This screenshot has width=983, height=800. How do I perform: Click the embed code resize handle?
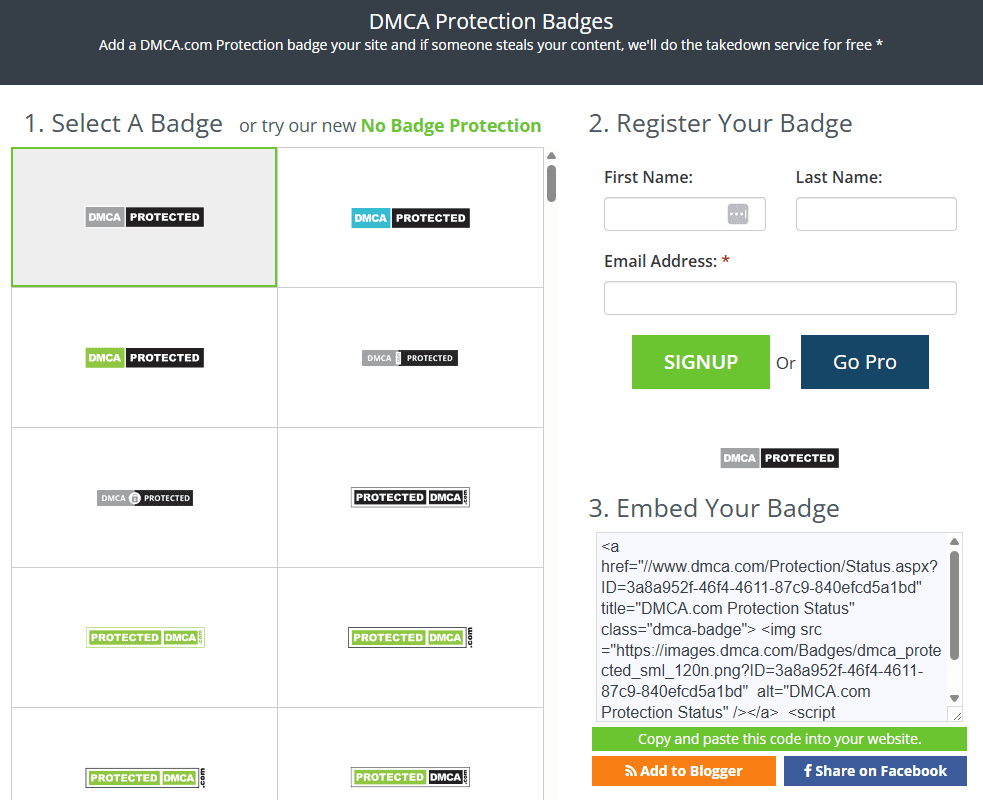[955, 714]
